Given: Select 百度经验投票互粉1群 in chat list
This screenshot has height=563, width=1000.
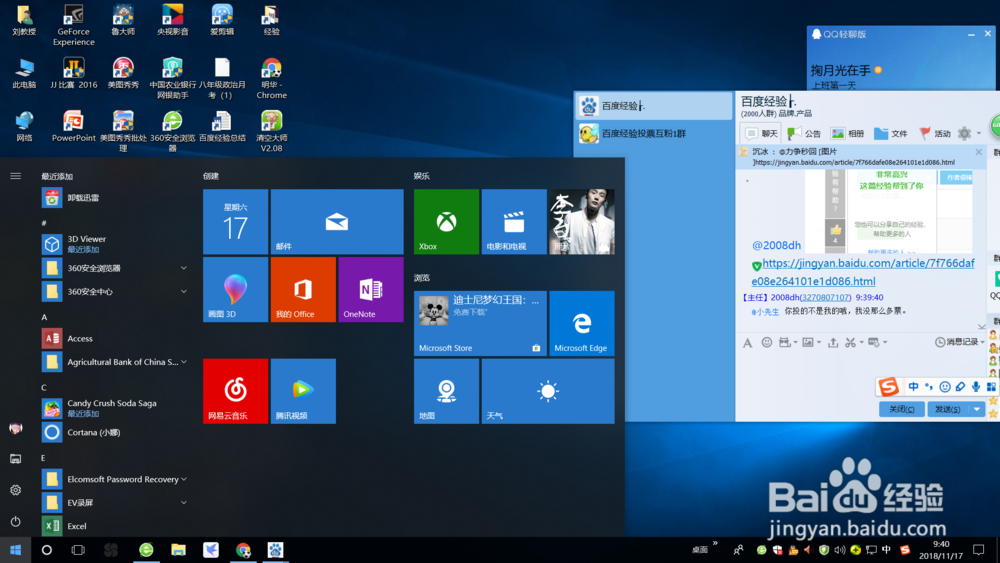Looking at the screenshot, I should point(653,133).
